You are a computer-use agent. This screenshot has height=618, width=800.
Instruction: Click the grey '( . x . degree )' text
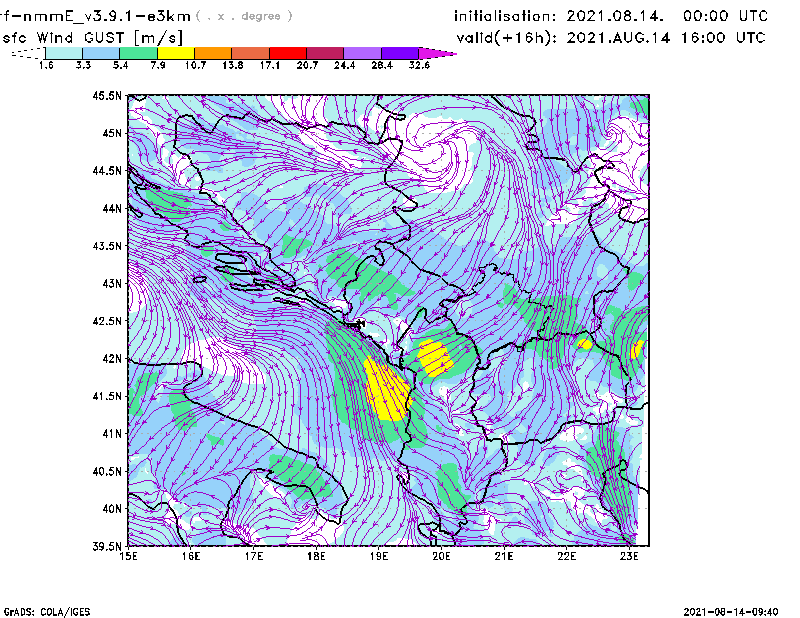[244, 16]
